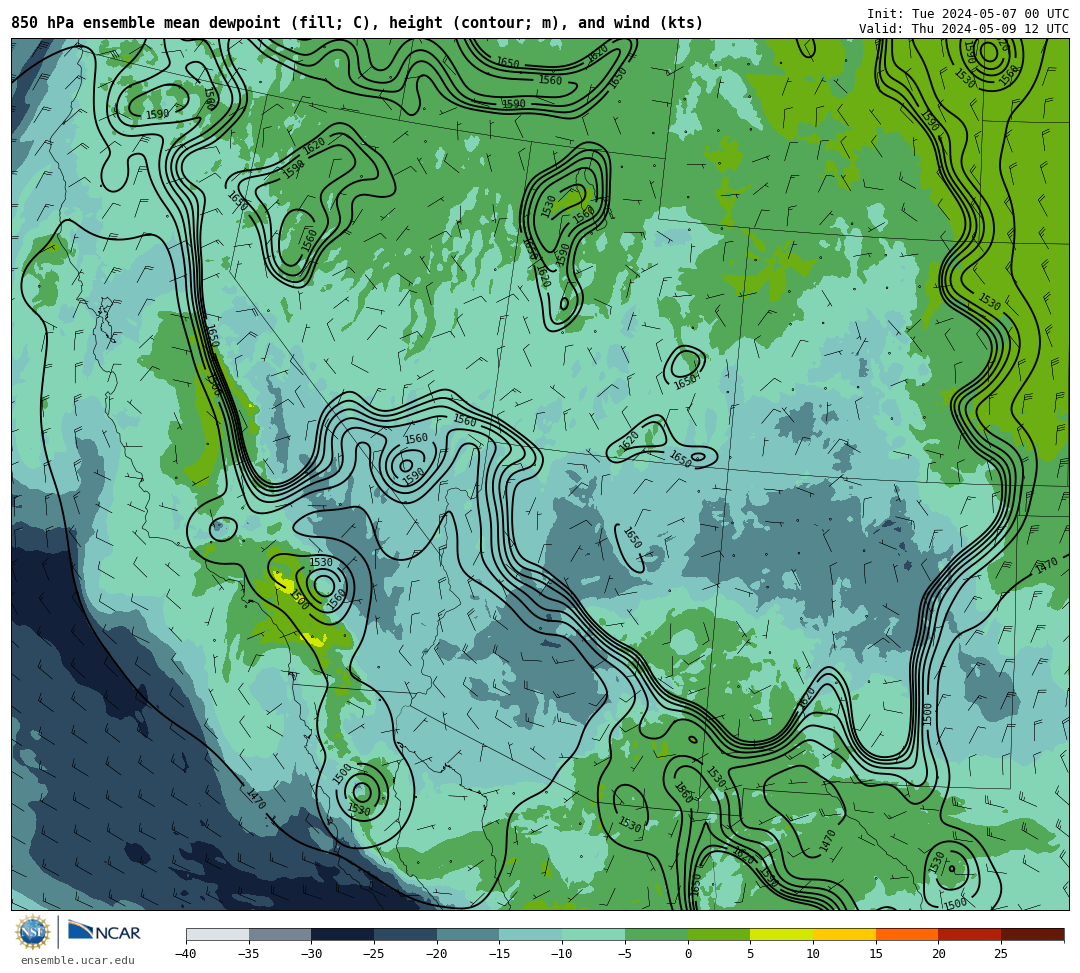1080x973 pixels.
Task: Pick the amber 10 to 15 swatch
Action: click(x=844, y=934)
